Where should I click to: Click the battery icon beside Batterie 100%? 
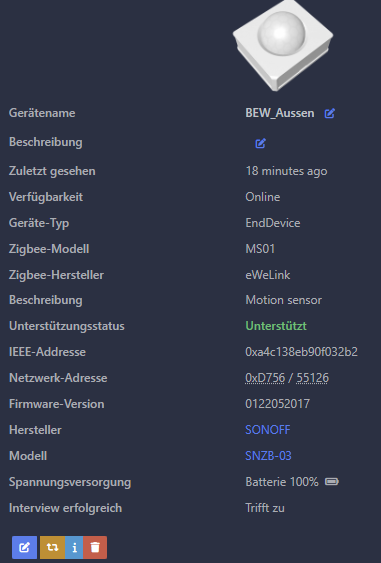[x=331, y=481]
